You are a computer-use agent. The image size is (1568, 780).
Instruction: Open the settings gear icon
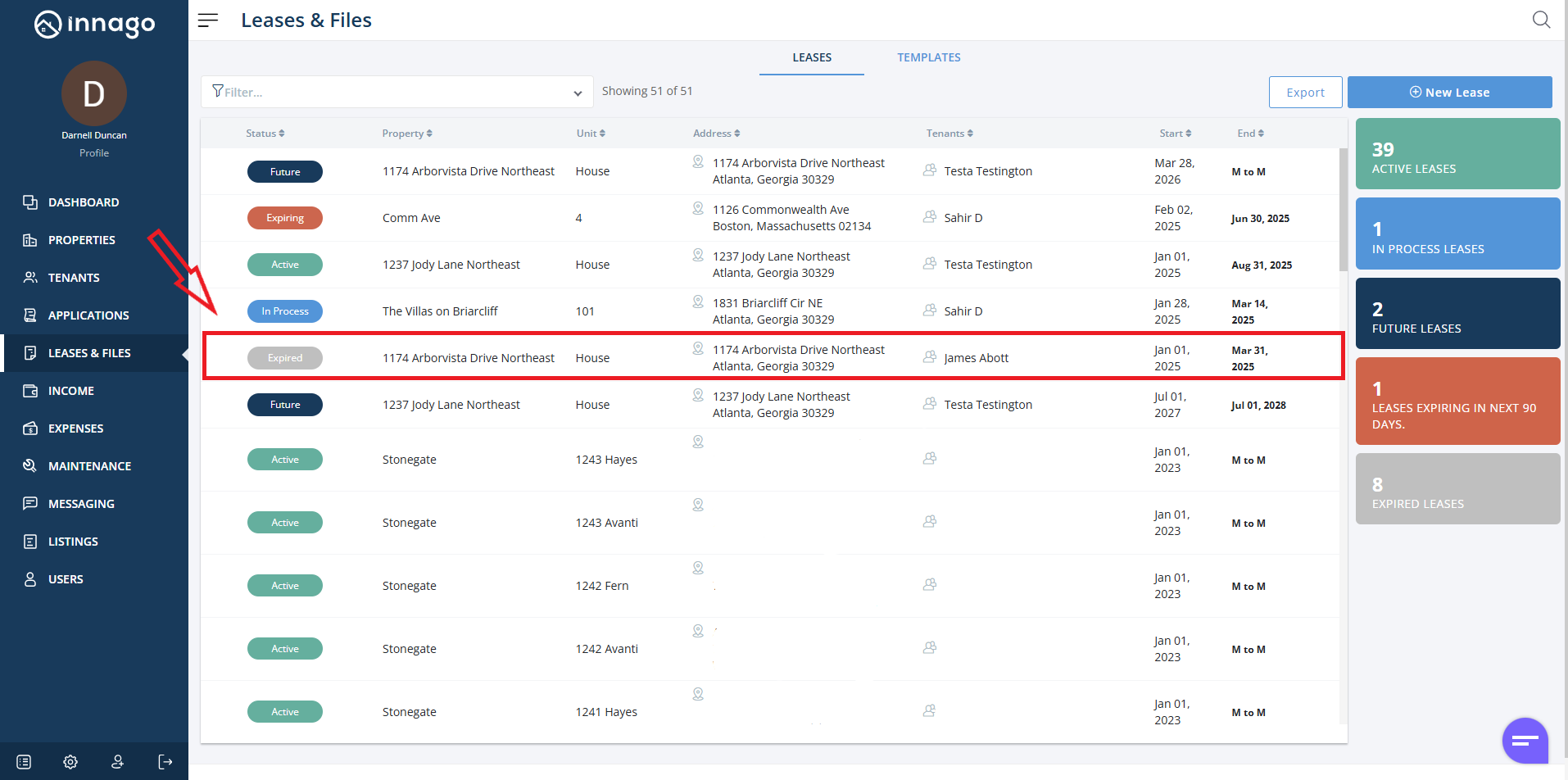pos(70,762)
